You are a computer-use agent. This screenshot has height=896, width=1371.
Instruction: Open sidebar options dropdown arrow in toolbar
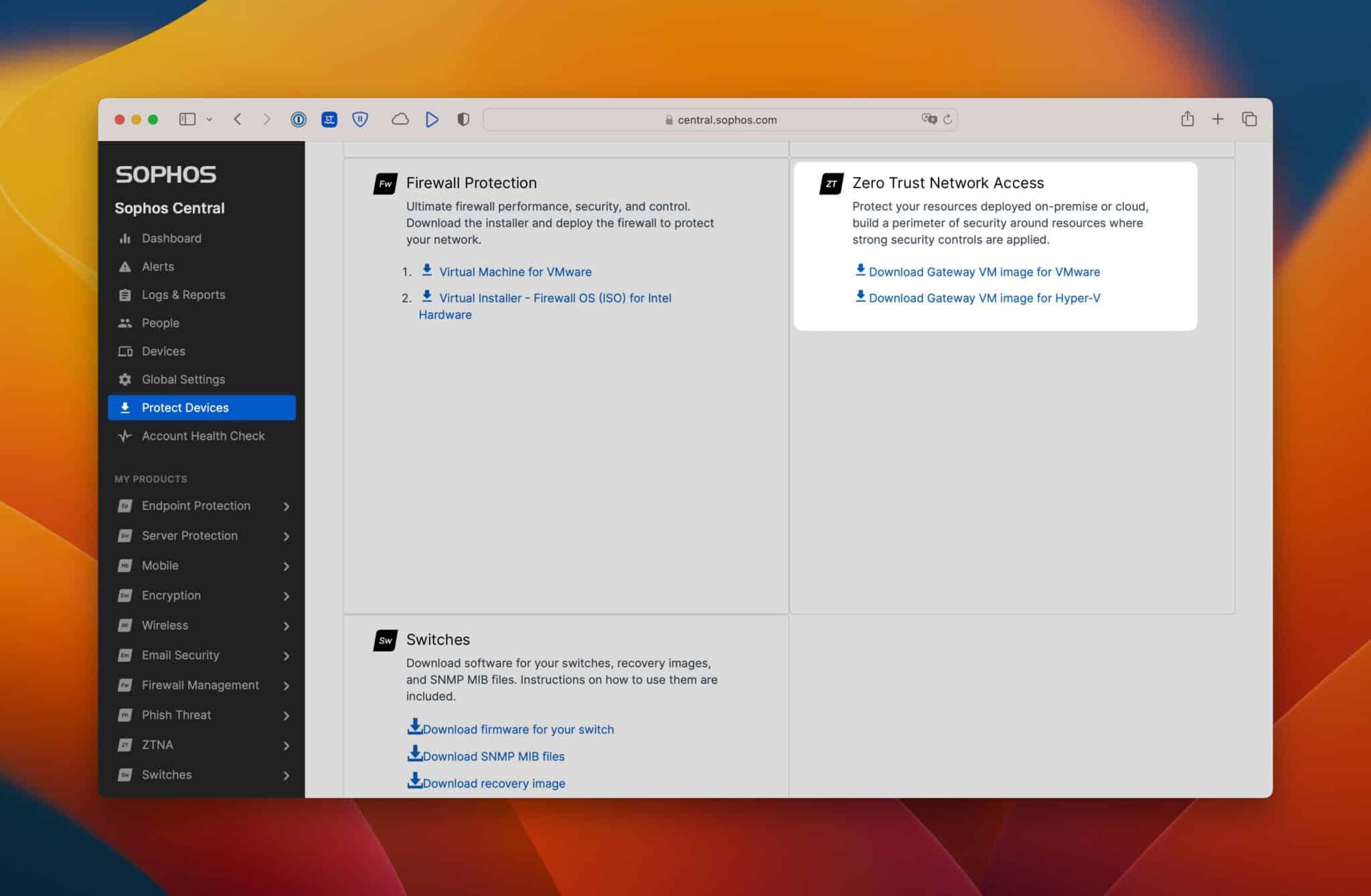click(210, 120)
